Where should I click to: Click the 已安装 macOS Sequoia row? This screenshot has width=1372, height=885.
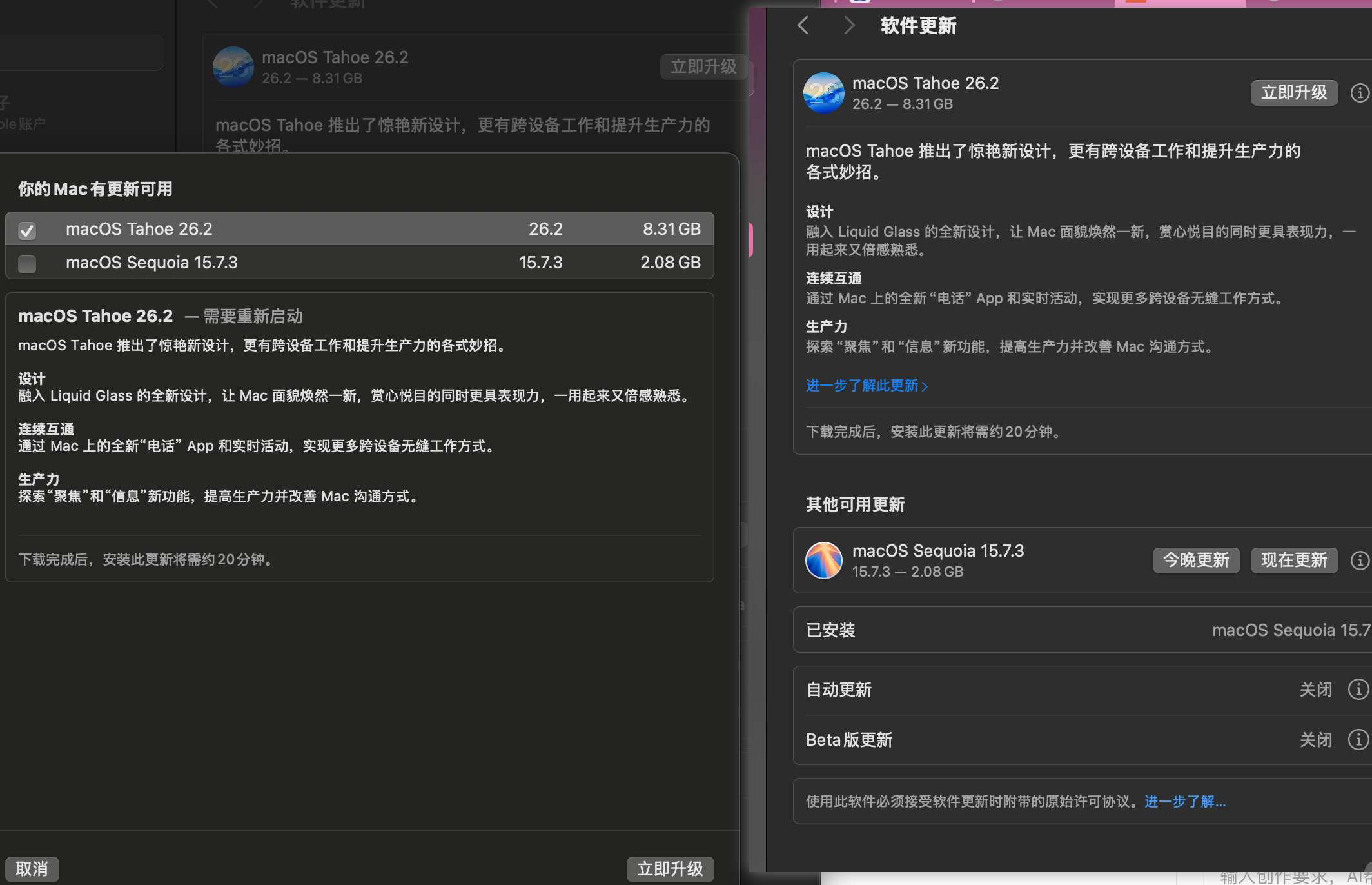[x=1083, y=630]
